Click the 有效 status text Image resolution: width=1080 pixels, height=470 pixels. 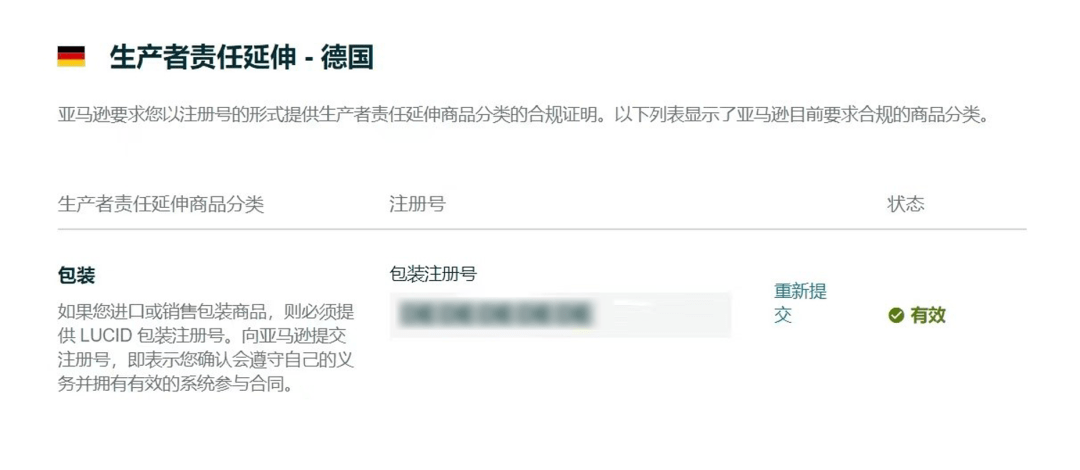click(x=928, y=316)
